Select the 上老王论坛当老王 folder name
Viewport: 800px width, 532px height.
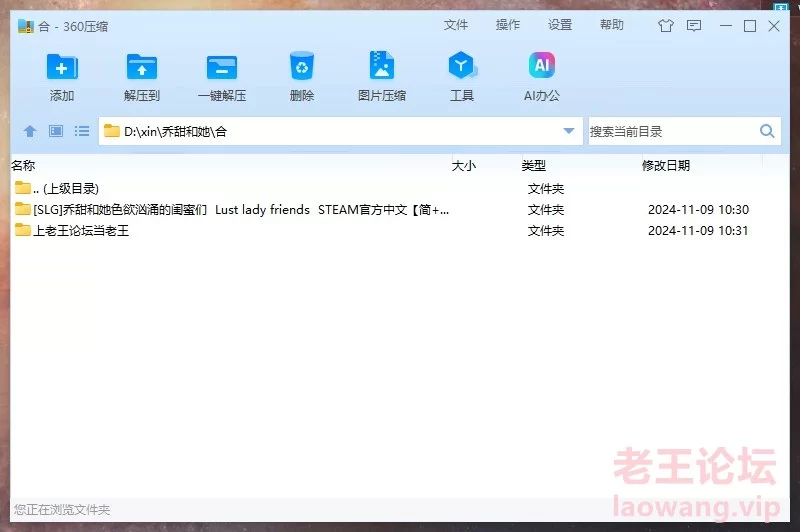(x=81, y=231)
